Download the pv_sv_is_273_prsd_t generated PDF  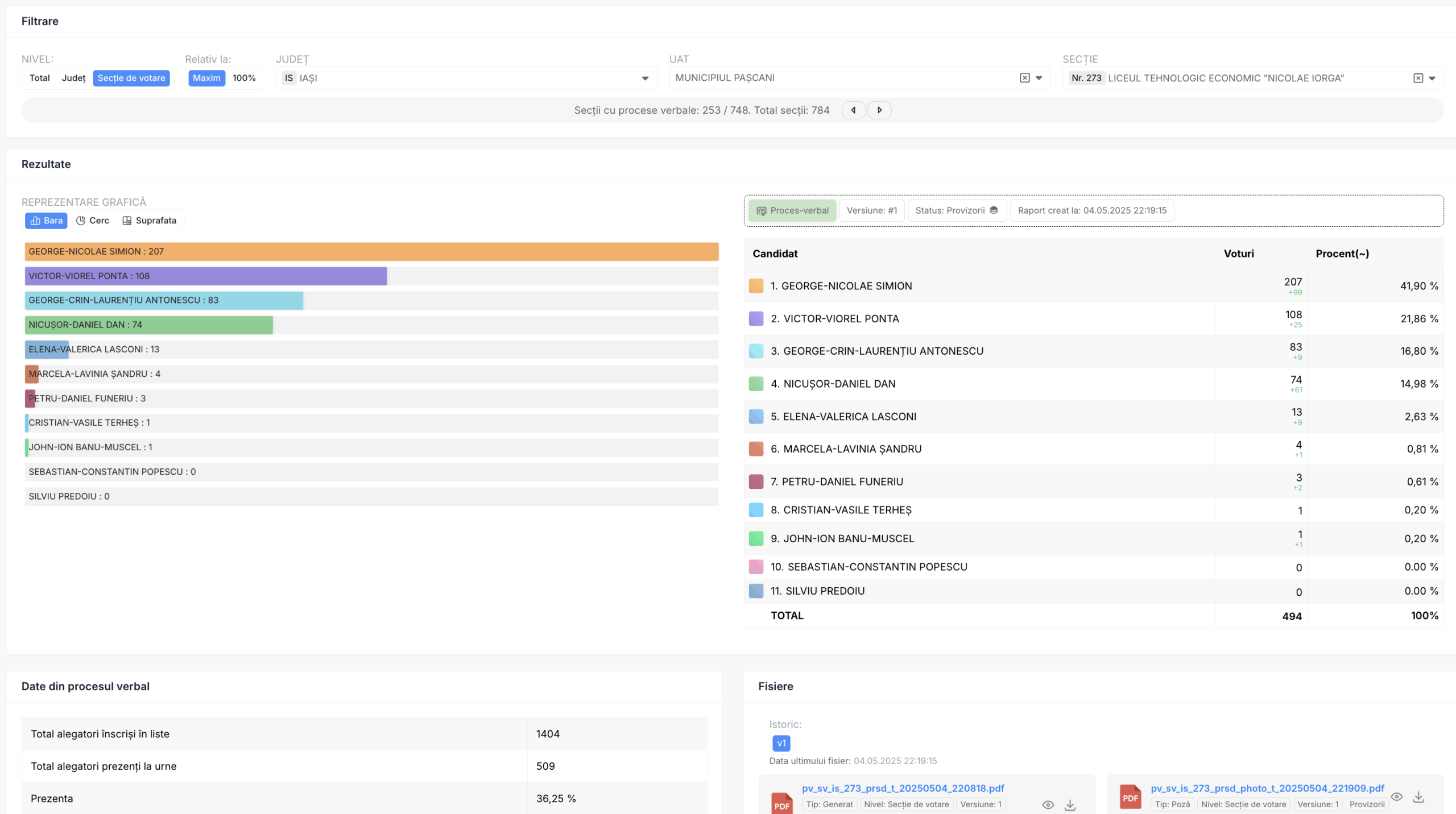coord(1070,805)
